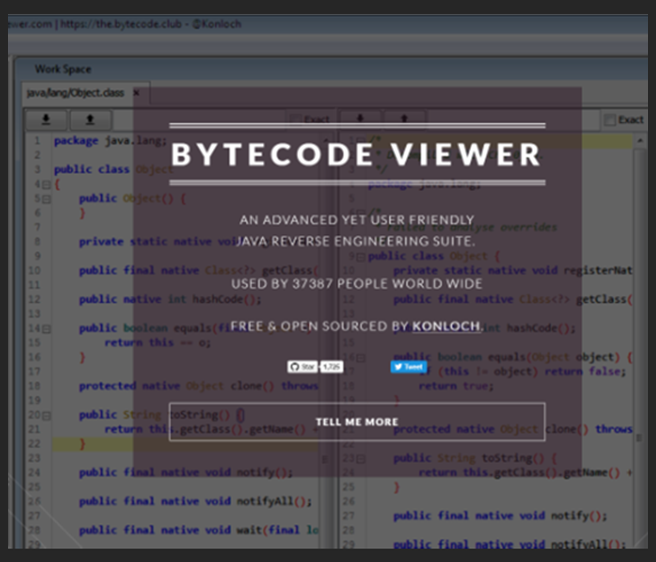Star the project via GitHub Star button
The width and height of the screenshot is (656, 562).
point(302,367)
